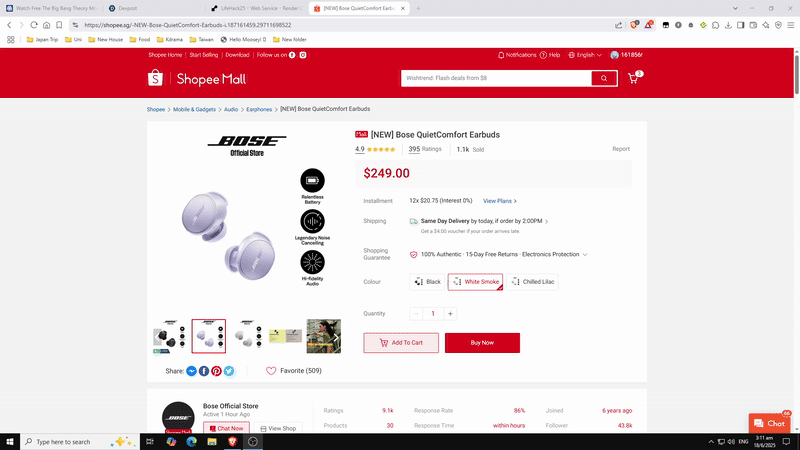Image resolution: width=800 pixels, height=450 pixels.
Task: Open Task View on taskbar
Action: pyautogui.click(x=150, y=442)
